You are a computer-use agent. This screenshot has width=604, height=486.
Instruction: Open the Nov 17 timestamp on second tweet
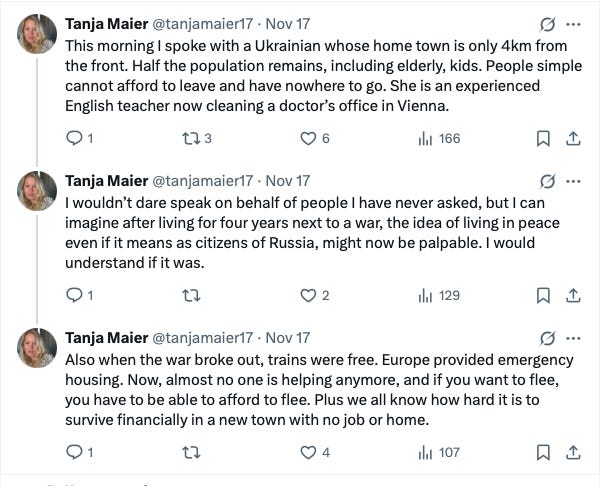[x=289, y=180]
